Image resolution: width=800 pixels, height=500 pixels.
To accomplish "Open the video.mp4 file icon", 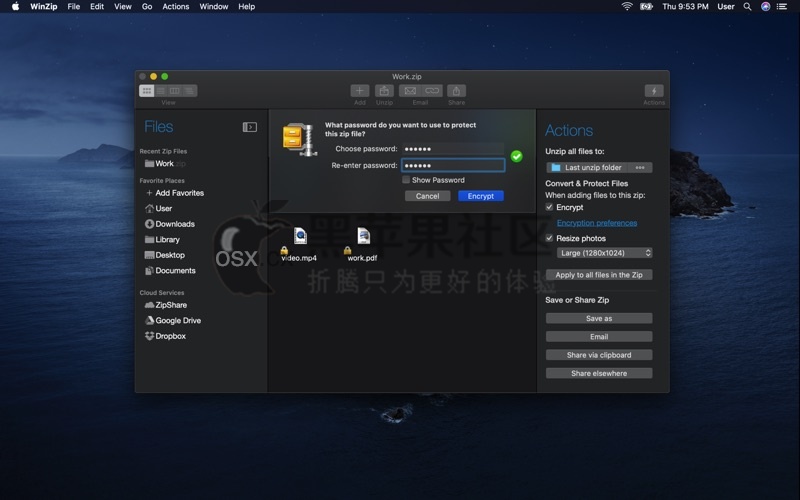I will 300,236.
